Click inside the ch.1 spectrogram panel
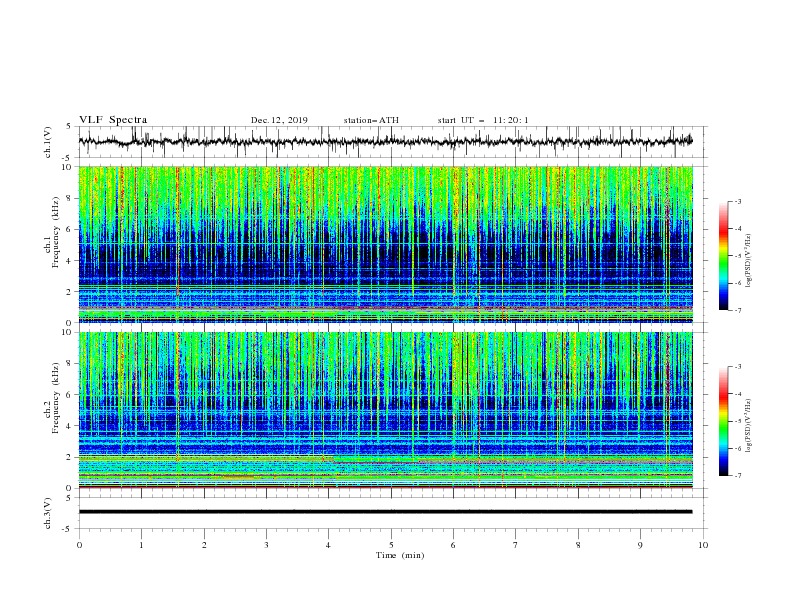 385,244
